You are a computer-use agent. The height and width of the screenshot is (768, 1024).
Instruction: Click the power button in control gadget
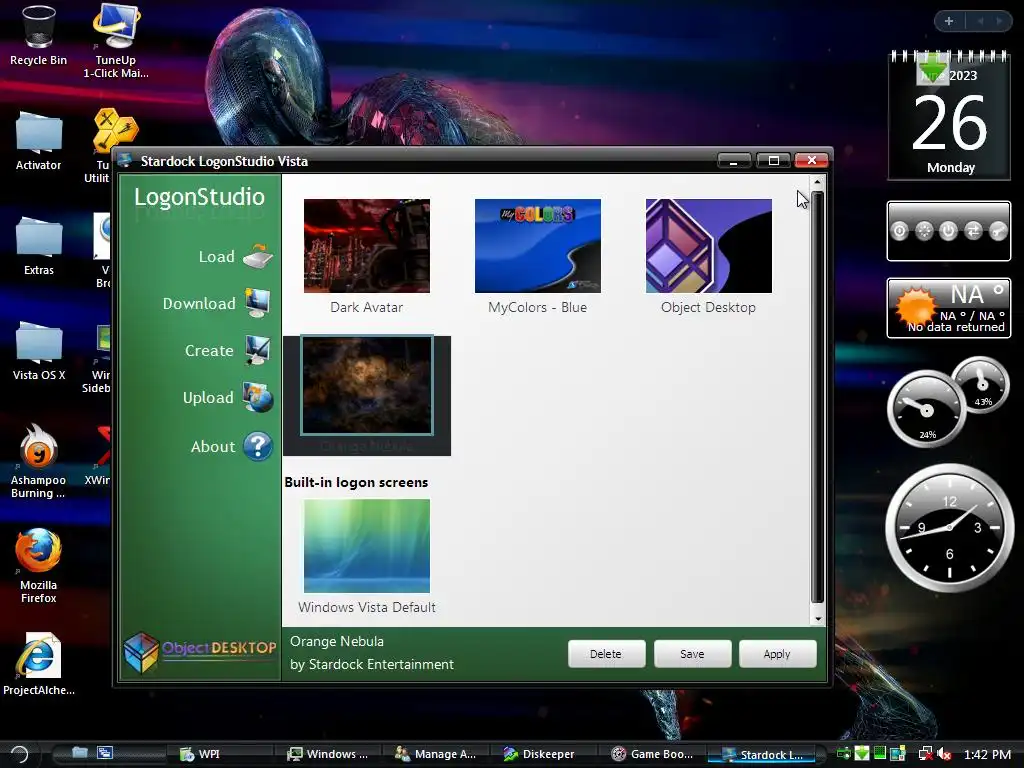[948, 231]
